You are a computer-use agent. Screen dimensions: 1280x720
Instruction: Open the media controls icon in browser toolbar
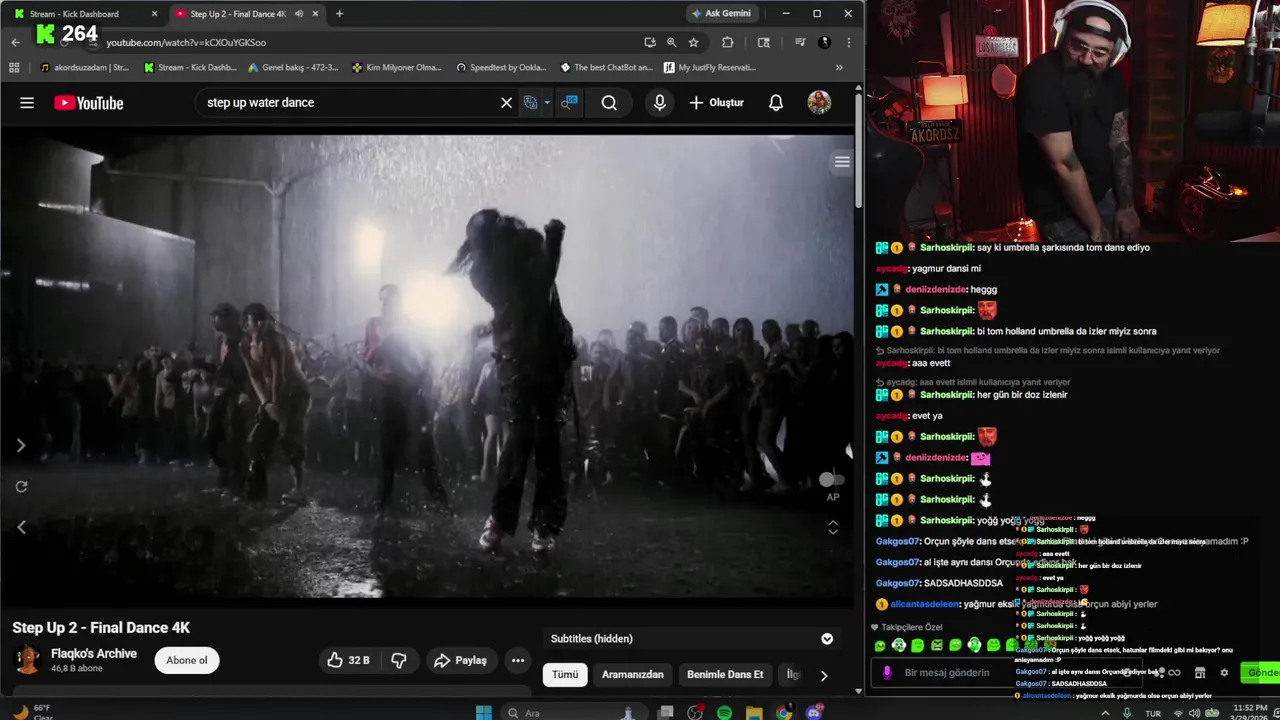(x=800, y=42)
